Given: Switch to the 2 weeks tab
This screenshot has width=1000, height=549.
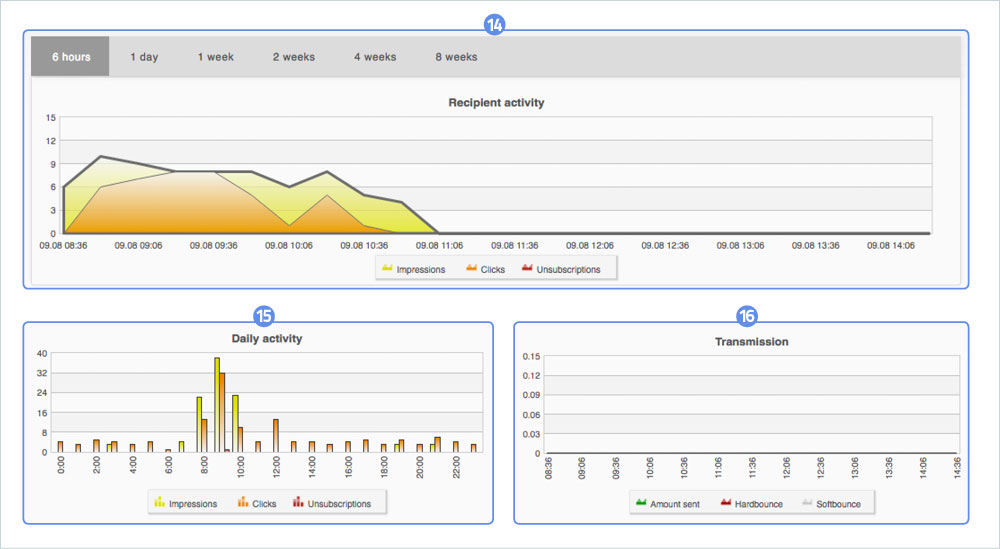Looking at the screenshot, I should point(293,57).
